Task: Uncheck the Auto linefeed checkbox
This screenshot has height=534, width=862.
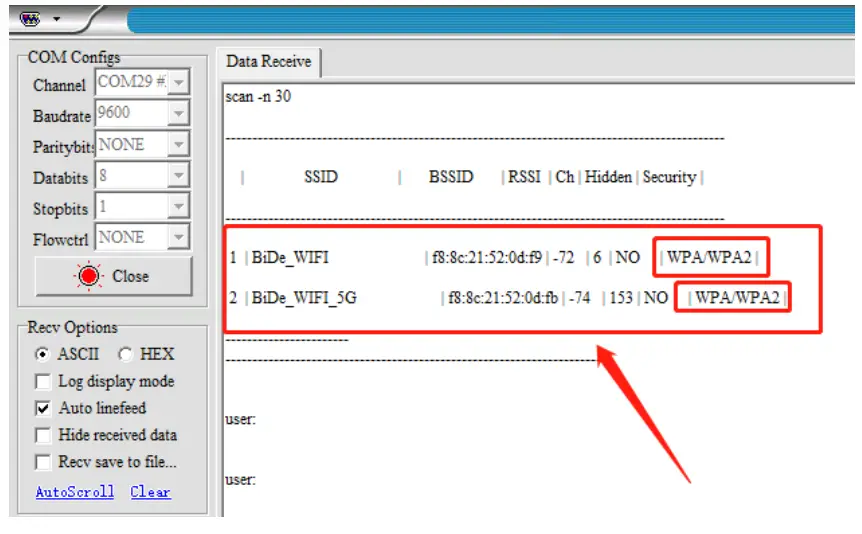Action: click(x=42, y=408)
